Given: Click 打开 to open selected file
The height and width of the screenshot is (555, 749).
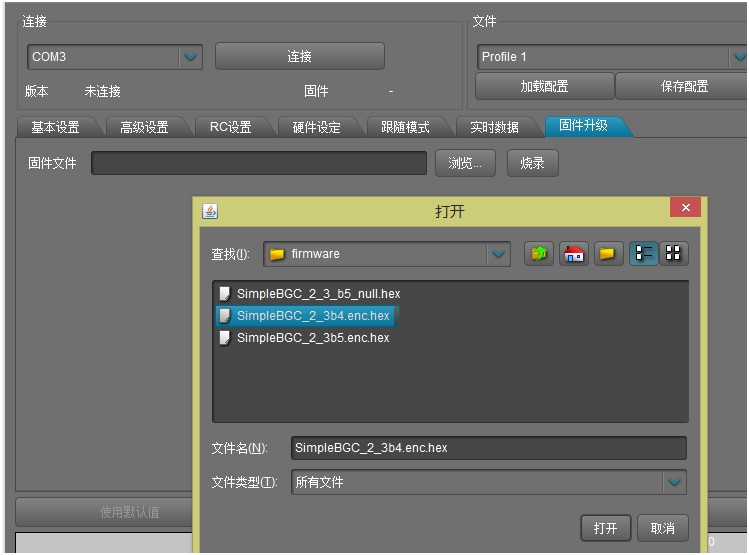Looking at the screenshot, I should click(605, 528).
